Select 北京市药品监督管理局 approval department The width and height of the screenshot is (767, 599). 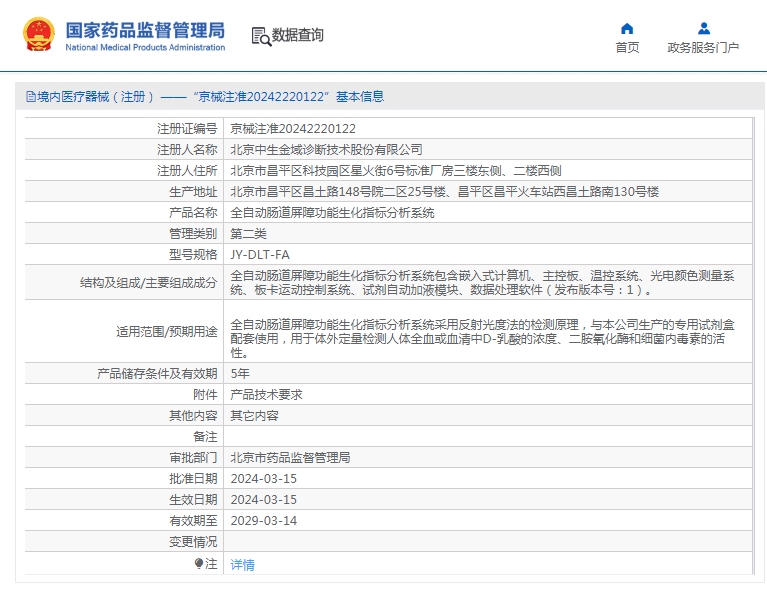[x=291, y=458]
